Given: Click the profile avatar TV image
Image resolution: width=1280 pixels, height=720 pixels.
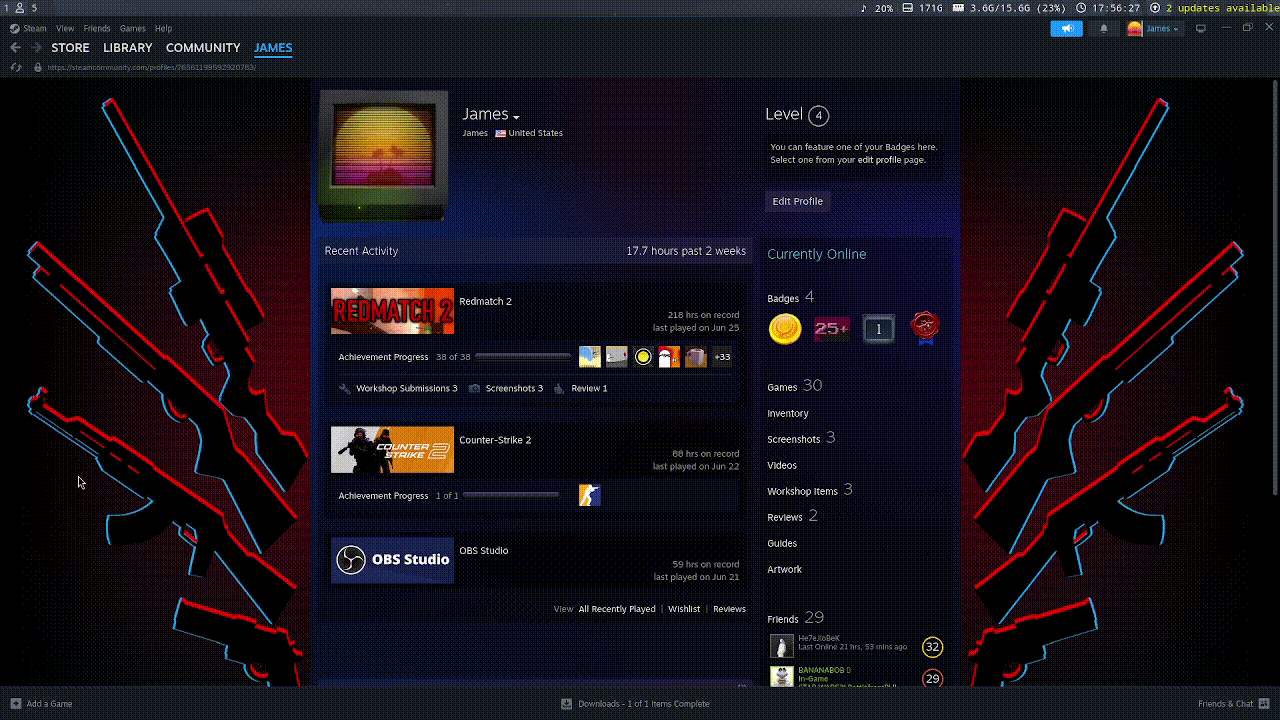Looking at the screenshot, I should click(383, 156).
